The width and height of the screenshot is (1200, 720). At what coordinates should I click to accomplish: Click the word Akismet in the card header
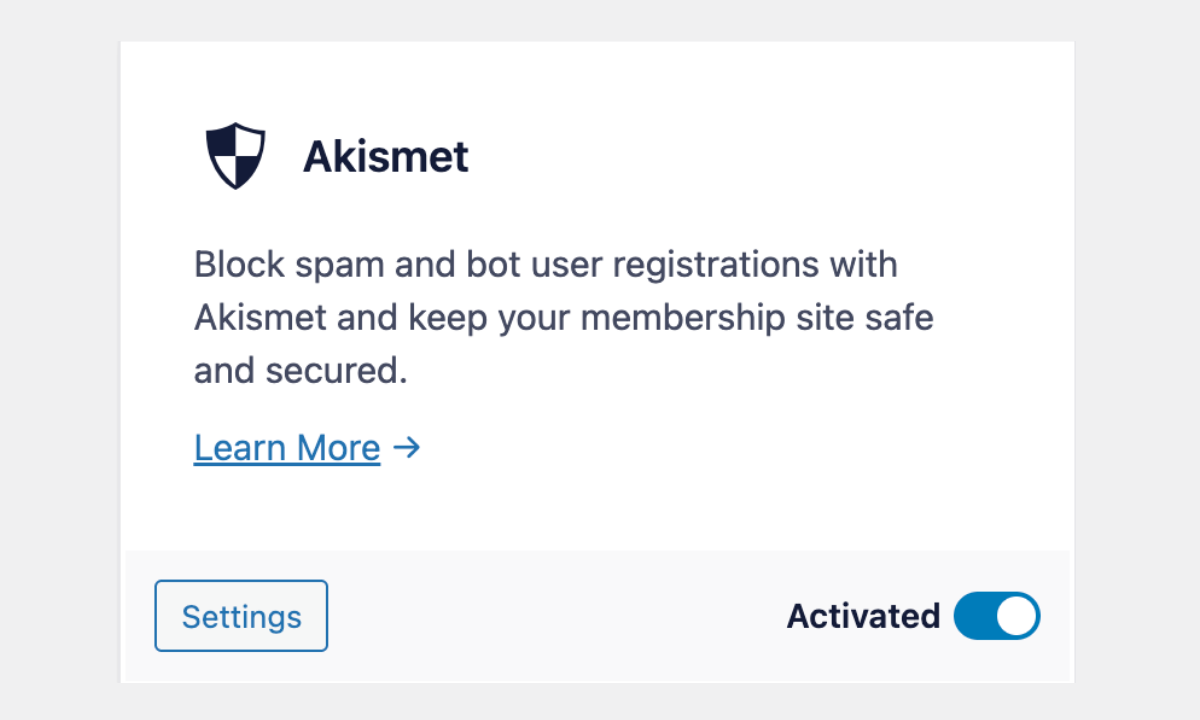point(386,157)
